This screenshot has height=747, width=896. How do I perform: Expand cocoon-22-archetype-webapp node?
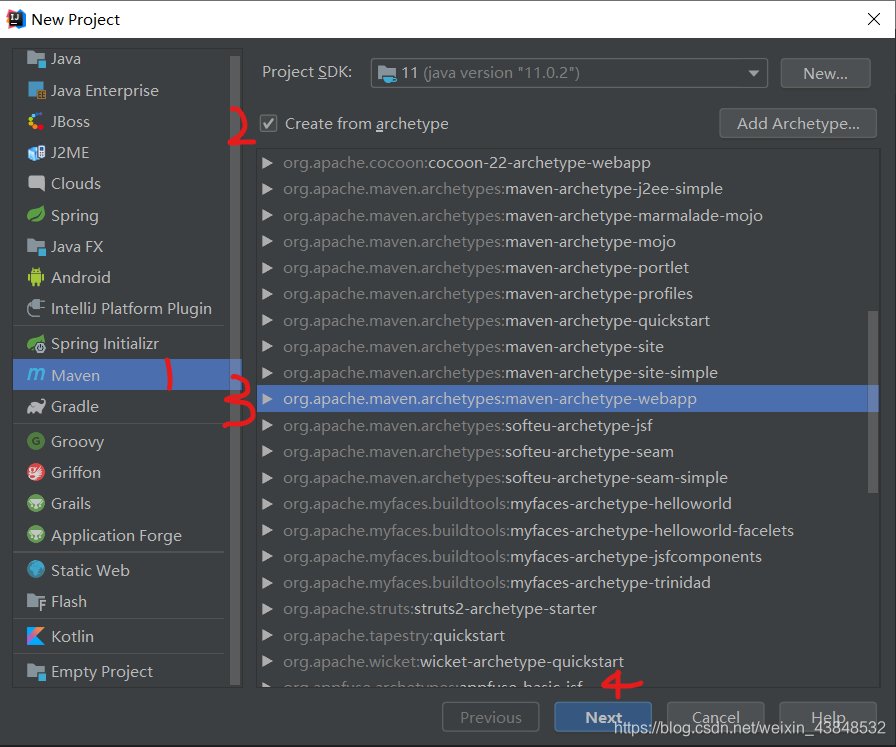[267, 163]
